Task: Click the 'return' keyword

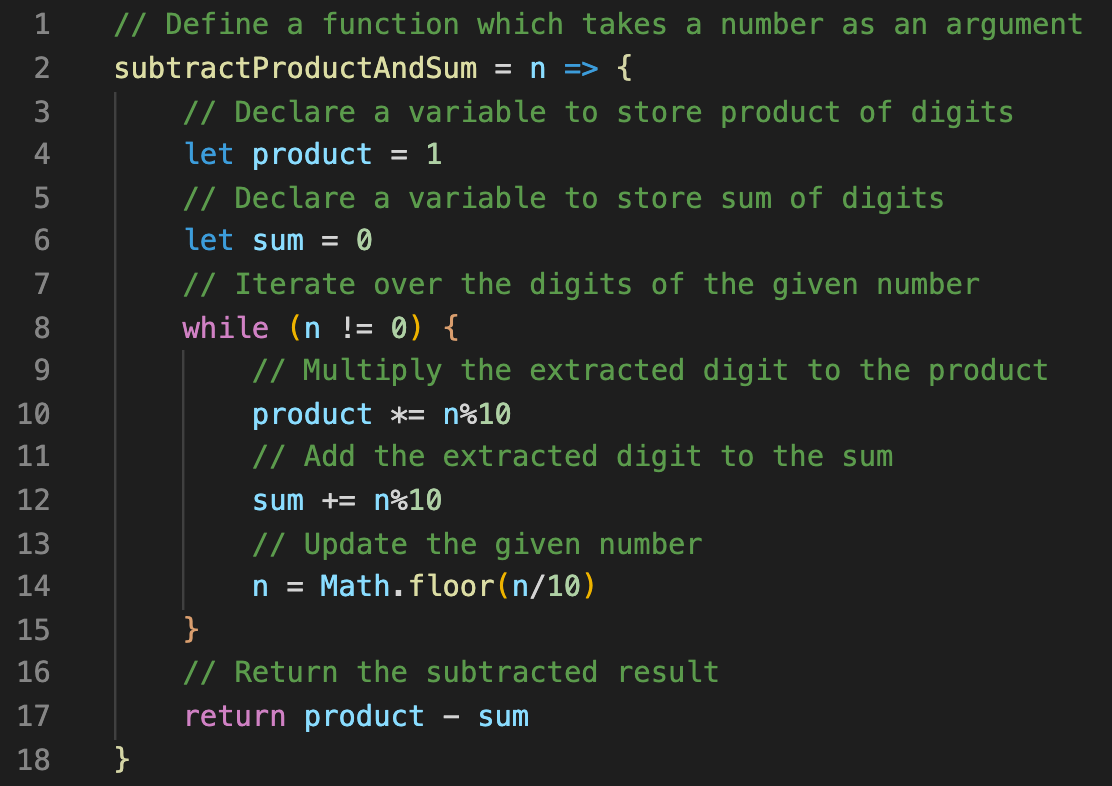Action: click(x=235, y=716)
